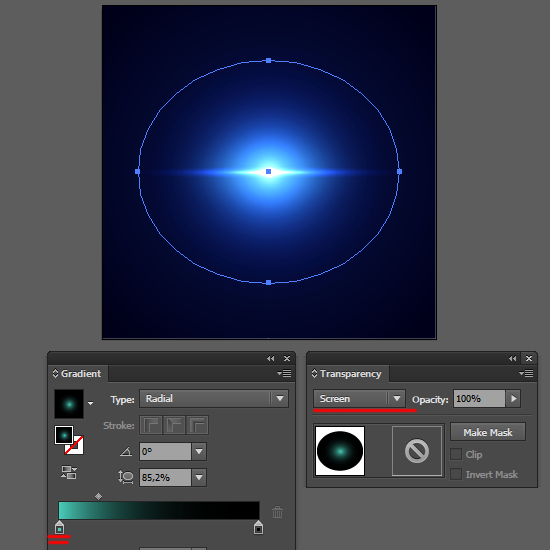550x550 pixels.
Task: Open the Gradient panel options menu icon
Action: tap(284, 374)
